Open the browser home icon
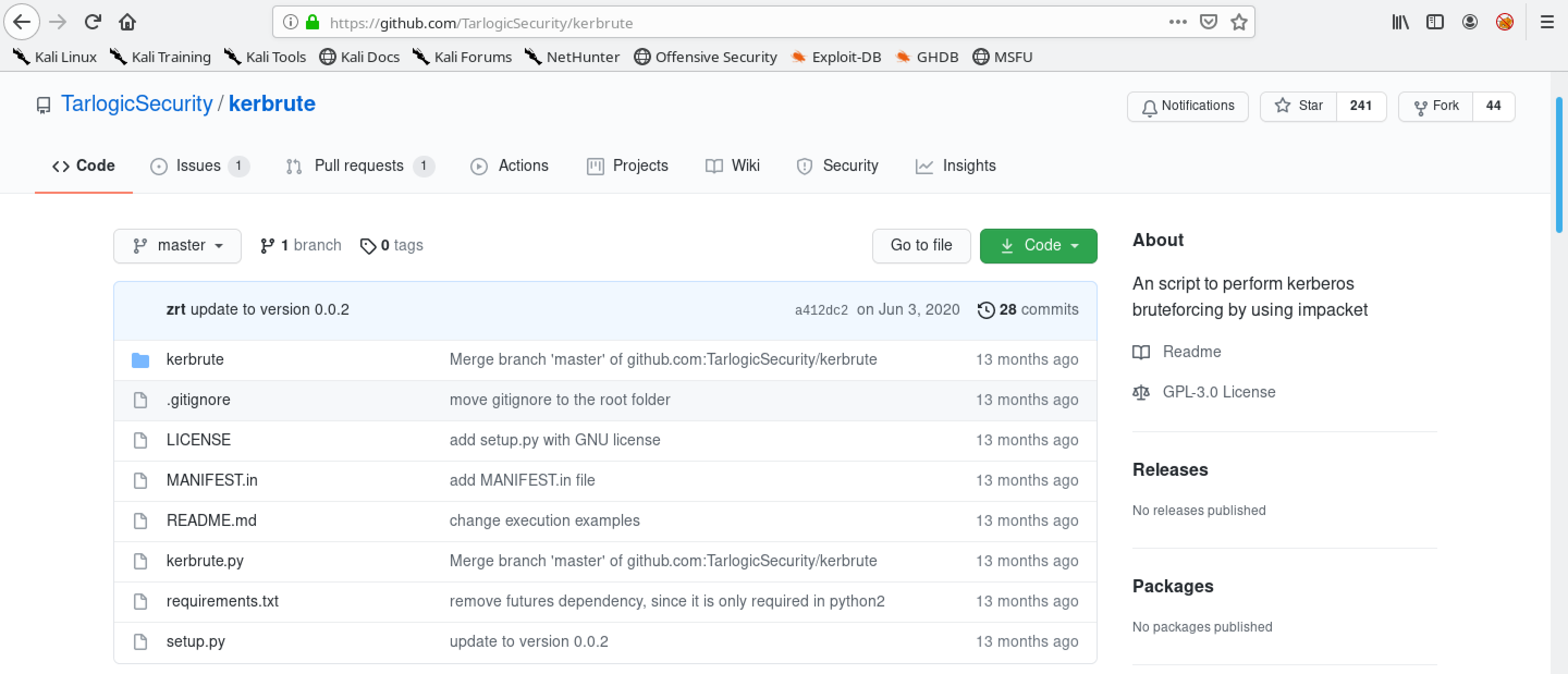 pos(127,22)
